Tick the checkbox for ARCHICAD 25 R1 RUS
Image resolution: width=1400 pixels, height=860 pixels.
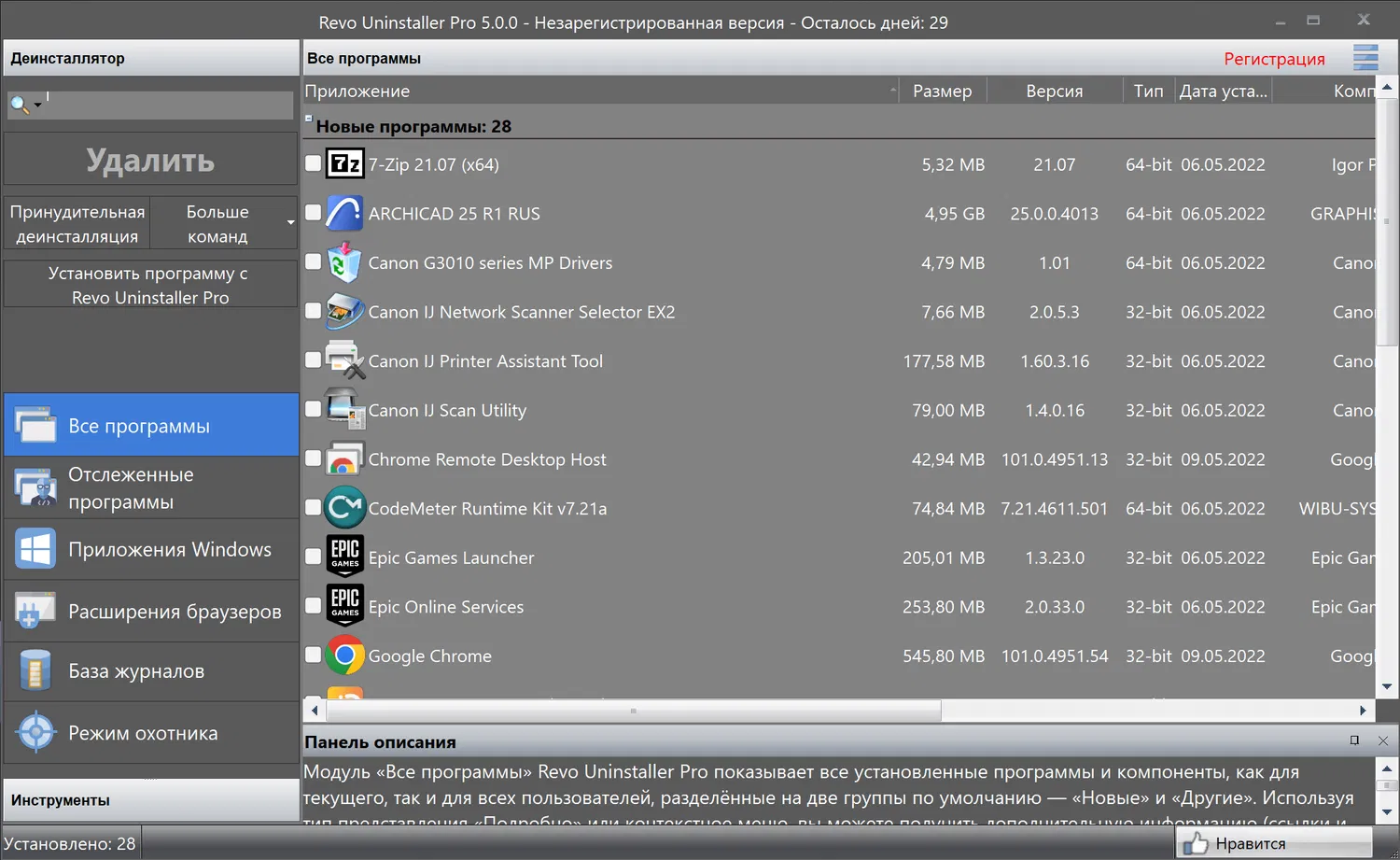(314, 212)
